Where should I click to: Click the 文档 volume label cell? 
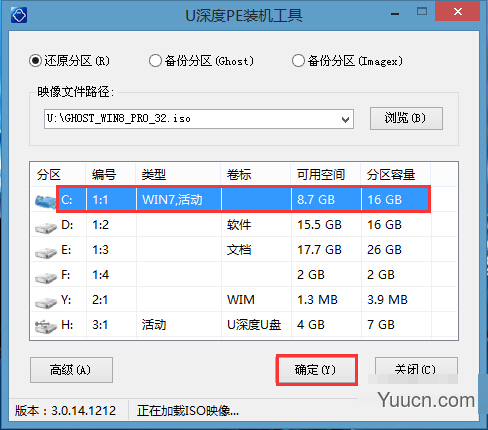pyautogui.click(x=239, y=250)
